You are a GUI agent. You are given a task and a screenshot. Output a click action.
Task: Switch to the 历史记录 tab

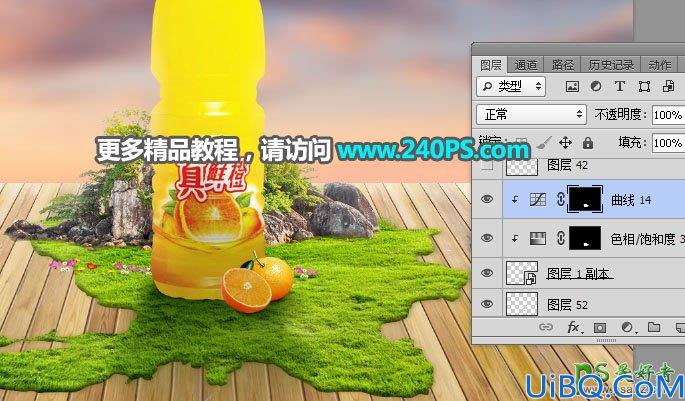point(611,65)
